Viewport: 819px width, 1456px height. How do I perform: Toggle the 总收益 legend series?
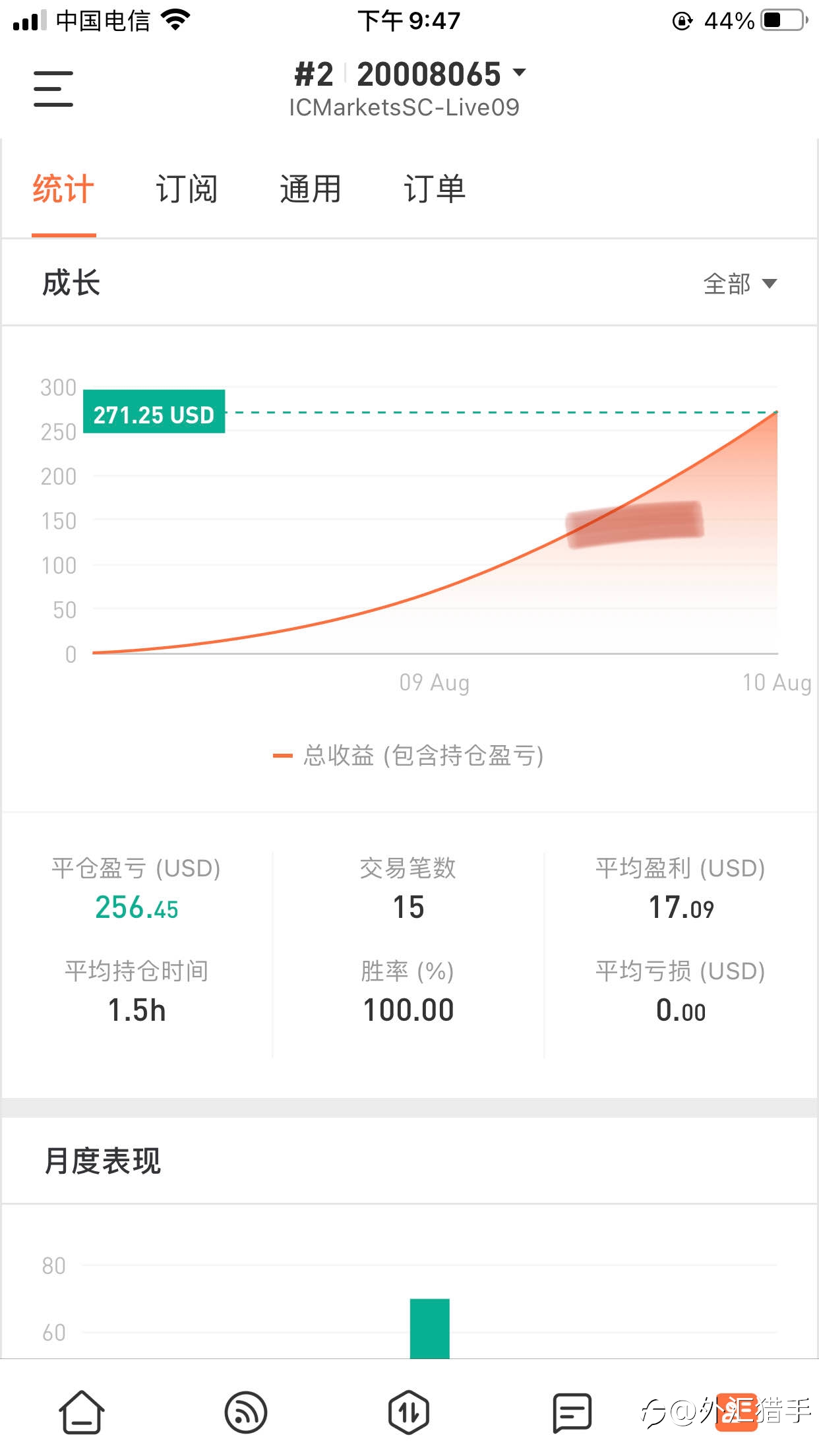point(409,756)
